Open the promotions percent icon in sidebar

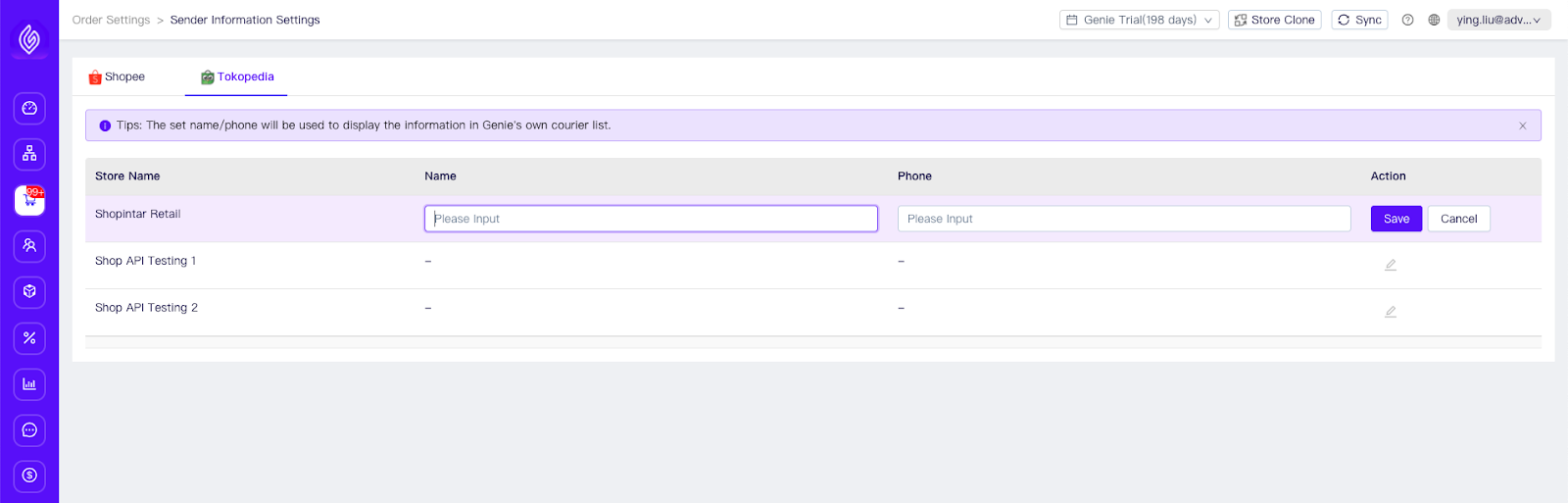point(29,338)
